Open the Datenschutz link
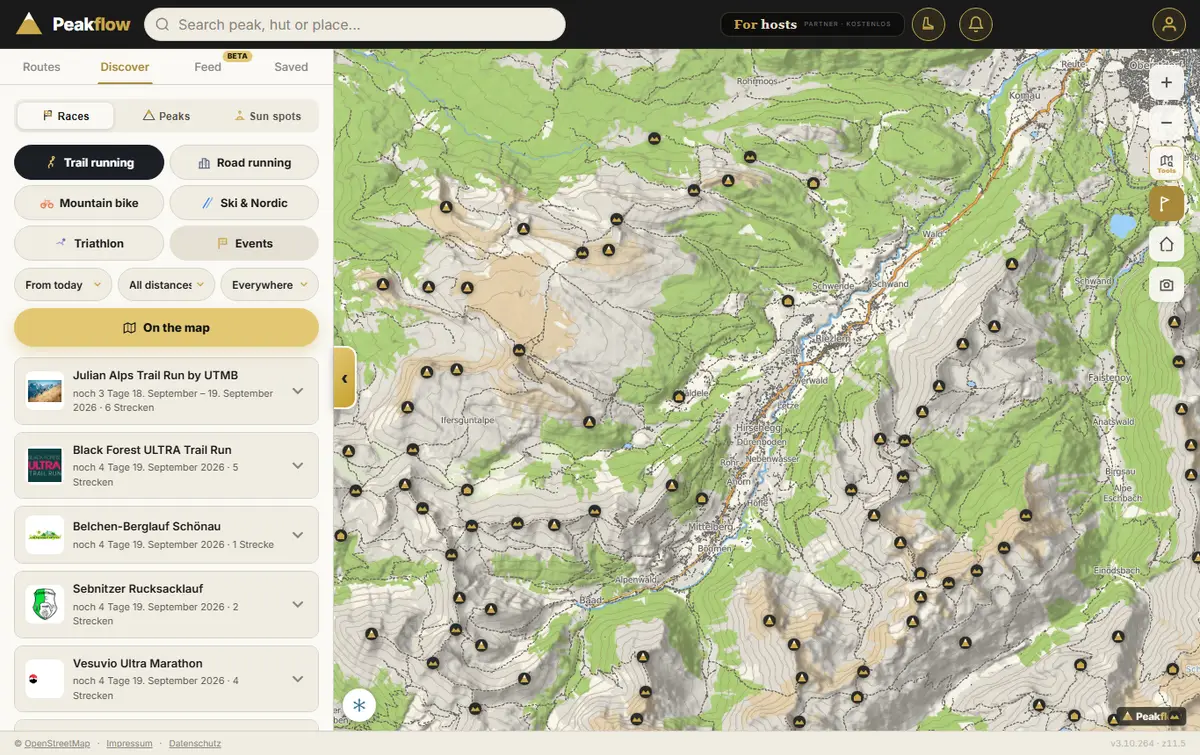 pyautogui.click(x=195, y=744)
